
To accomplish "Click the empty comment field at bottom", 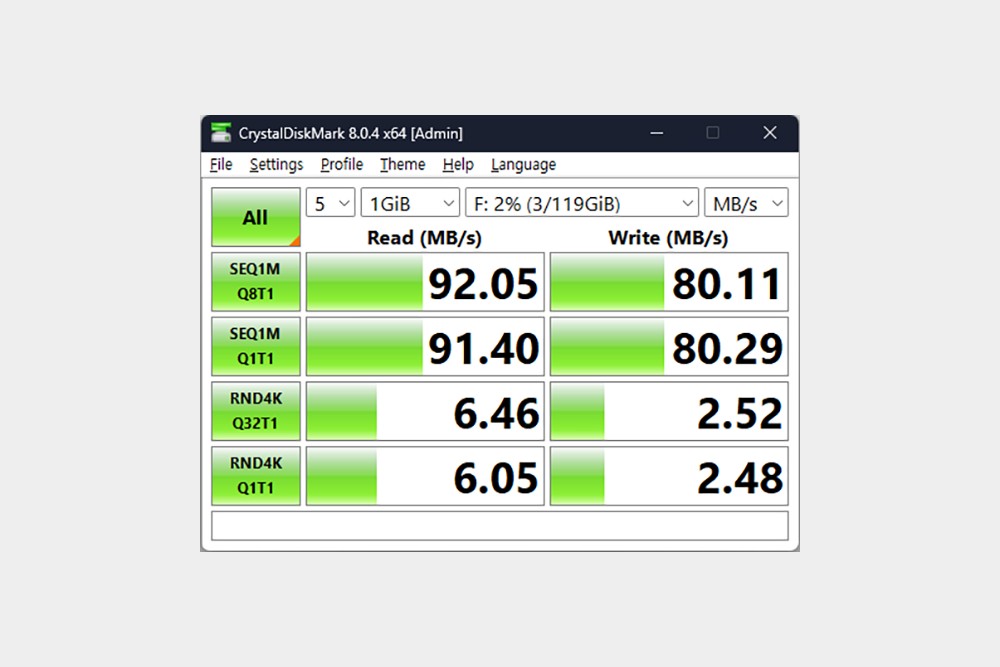I will coord(500,525).
